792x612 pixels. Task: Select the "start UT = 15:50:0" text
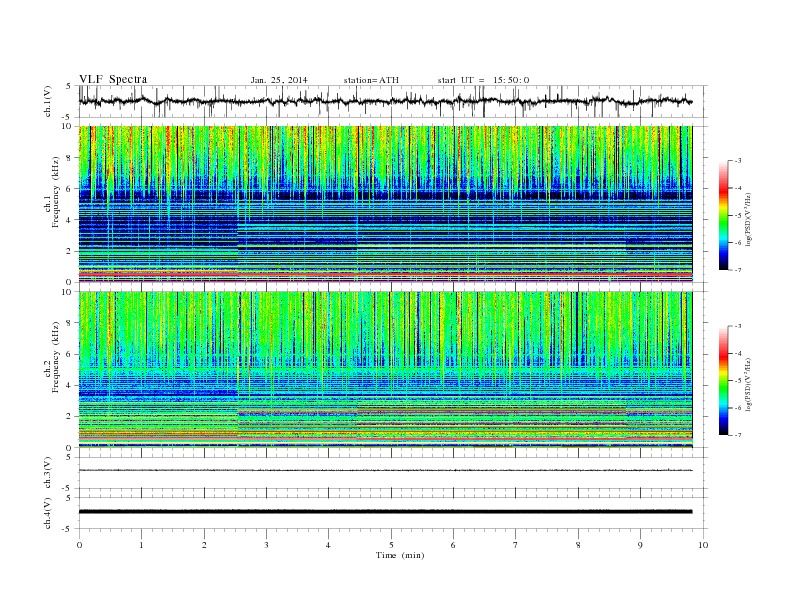pos(483,80)
